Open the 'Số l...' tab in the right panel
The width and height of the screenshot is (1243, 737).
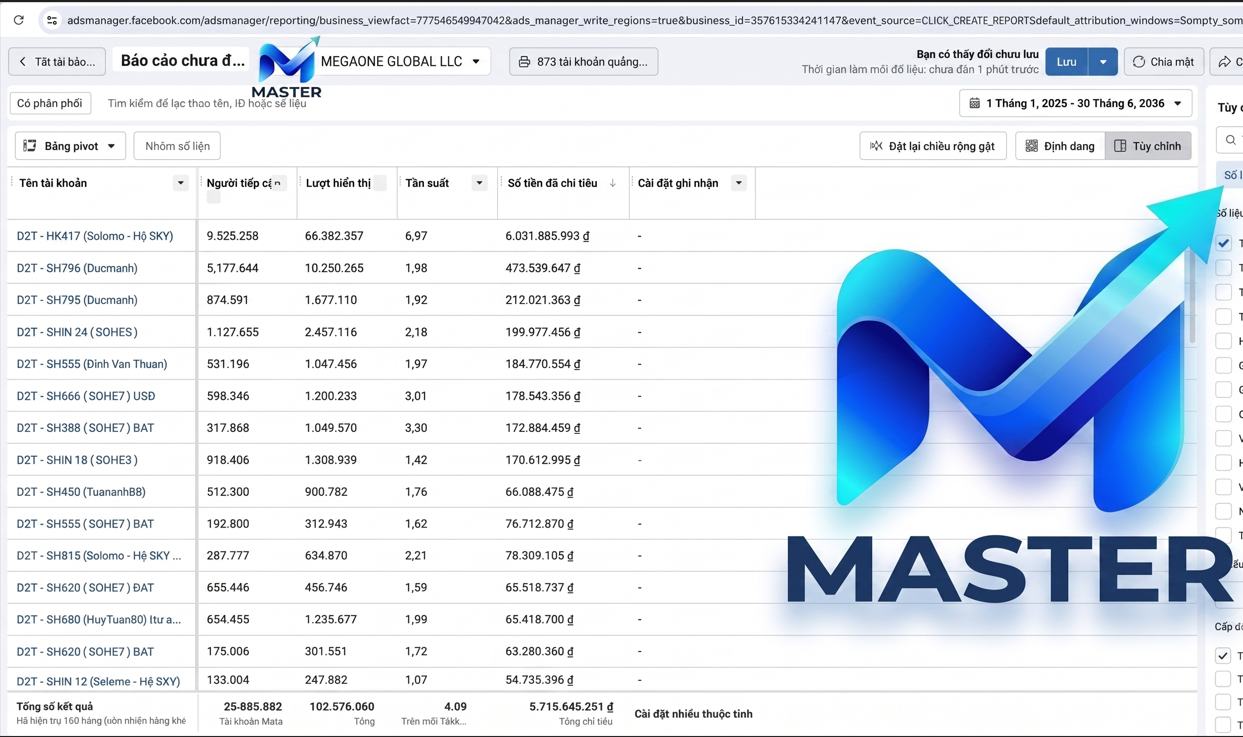[x=1231, y=175]
